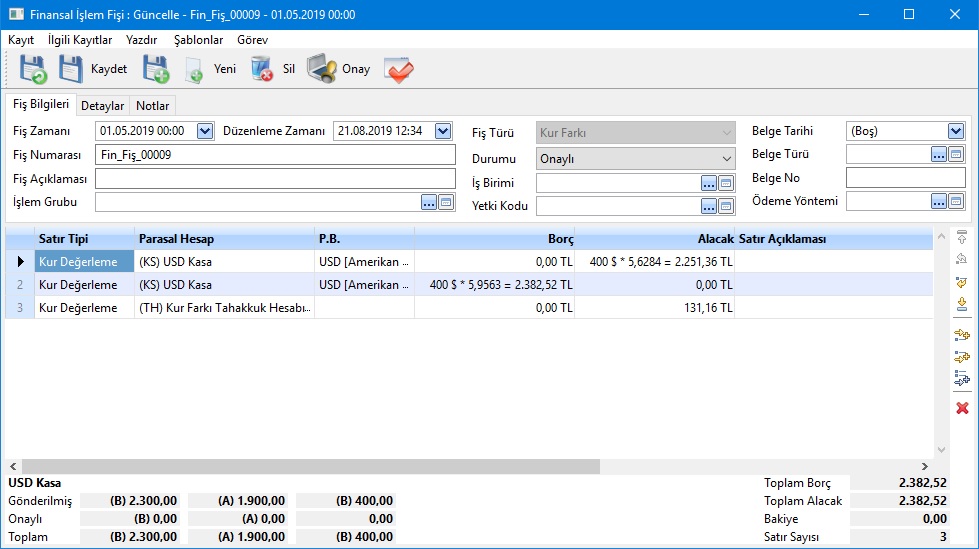Move selected row to top
The image size is (979, 549).
click(962, 237)
